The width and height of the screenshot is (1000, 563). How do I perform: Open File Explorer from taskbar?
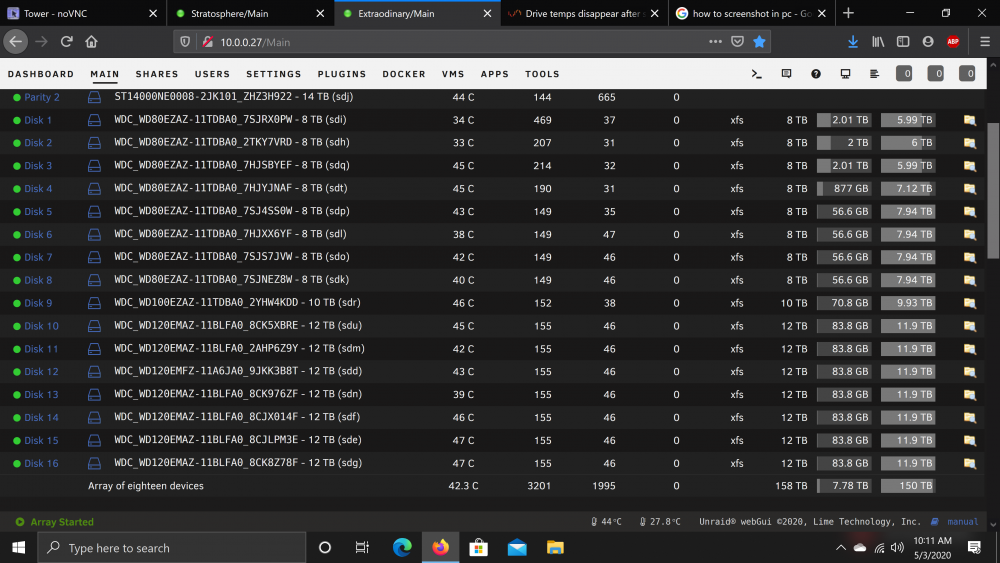pos(555,548)
